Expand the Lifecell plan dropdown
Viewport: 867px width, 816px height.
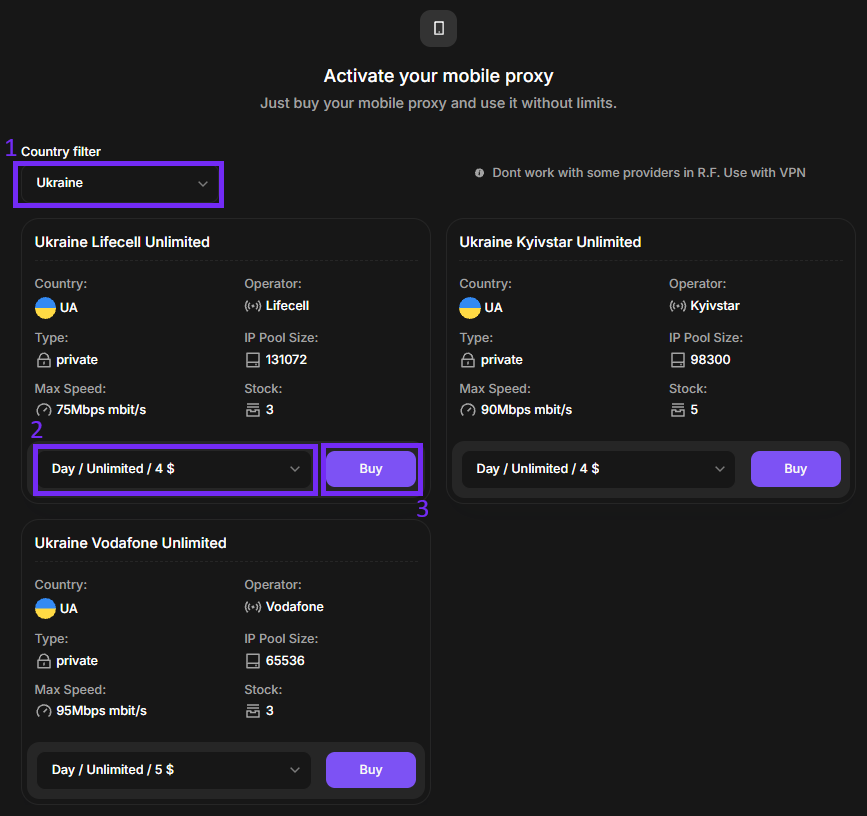tap(175, 469)
